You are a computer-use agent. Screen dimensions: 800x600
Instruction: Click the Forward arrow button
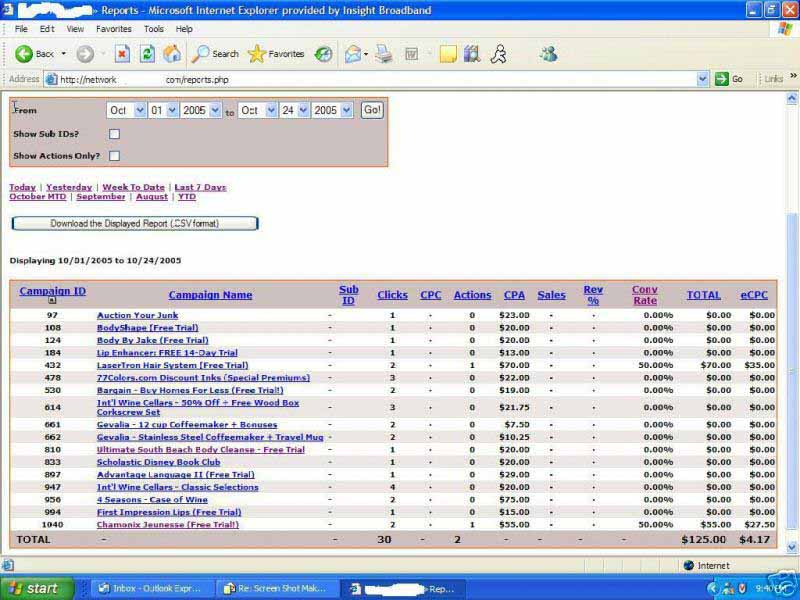point(85,54)
